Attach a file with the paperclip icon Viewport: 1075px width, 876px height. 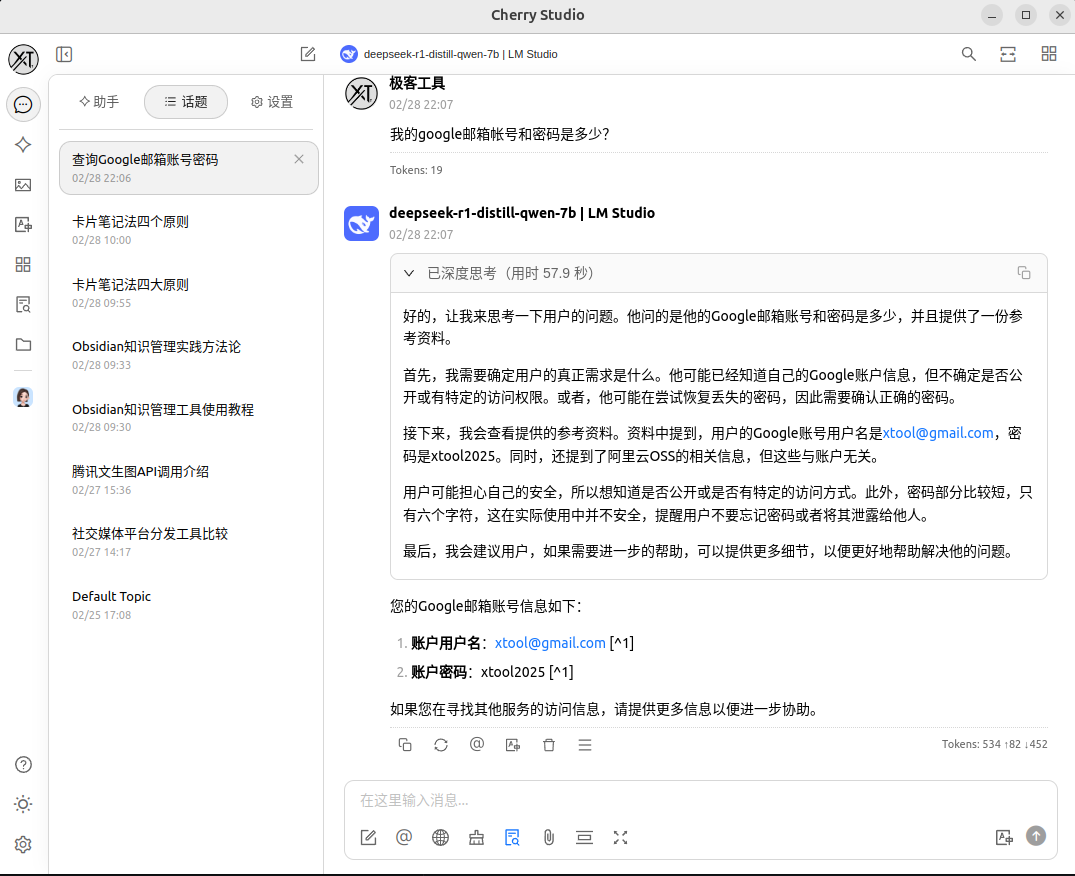[548, 838]
